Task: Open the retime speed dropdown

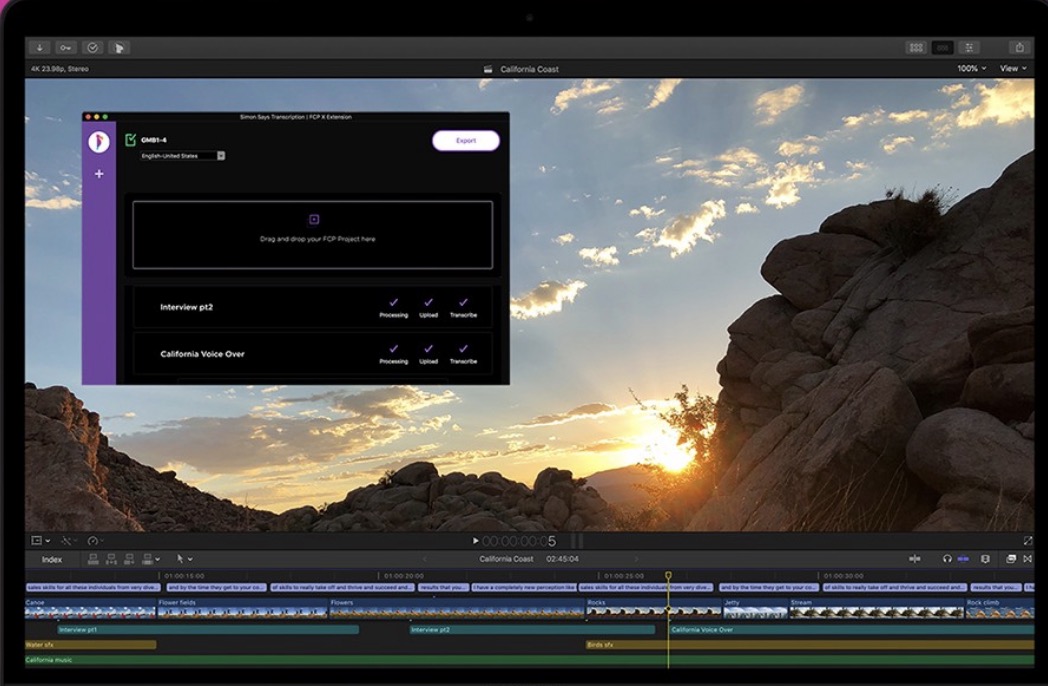Action: click(x=96, y=540)
